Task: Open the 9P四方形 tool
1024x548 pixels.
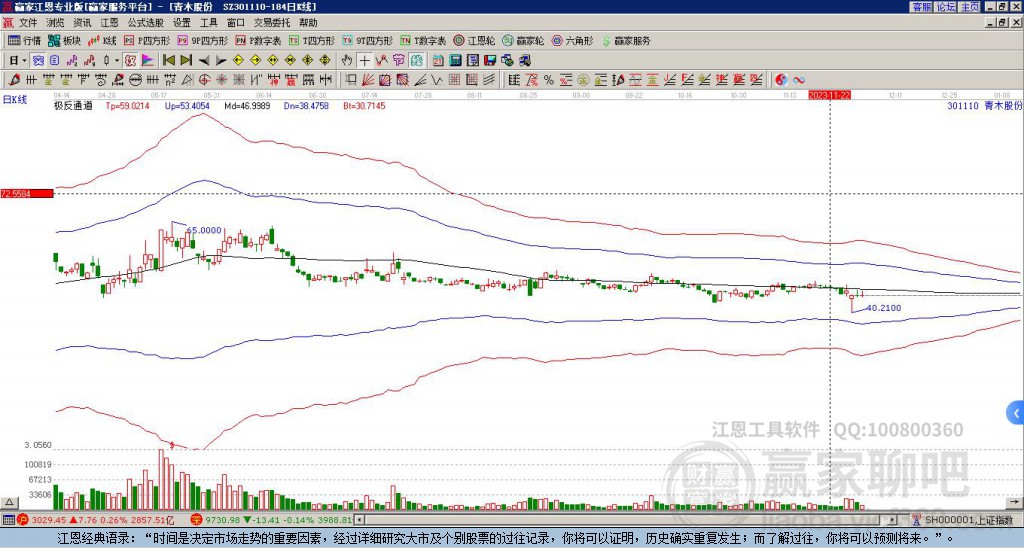Action: pos(202,40)
